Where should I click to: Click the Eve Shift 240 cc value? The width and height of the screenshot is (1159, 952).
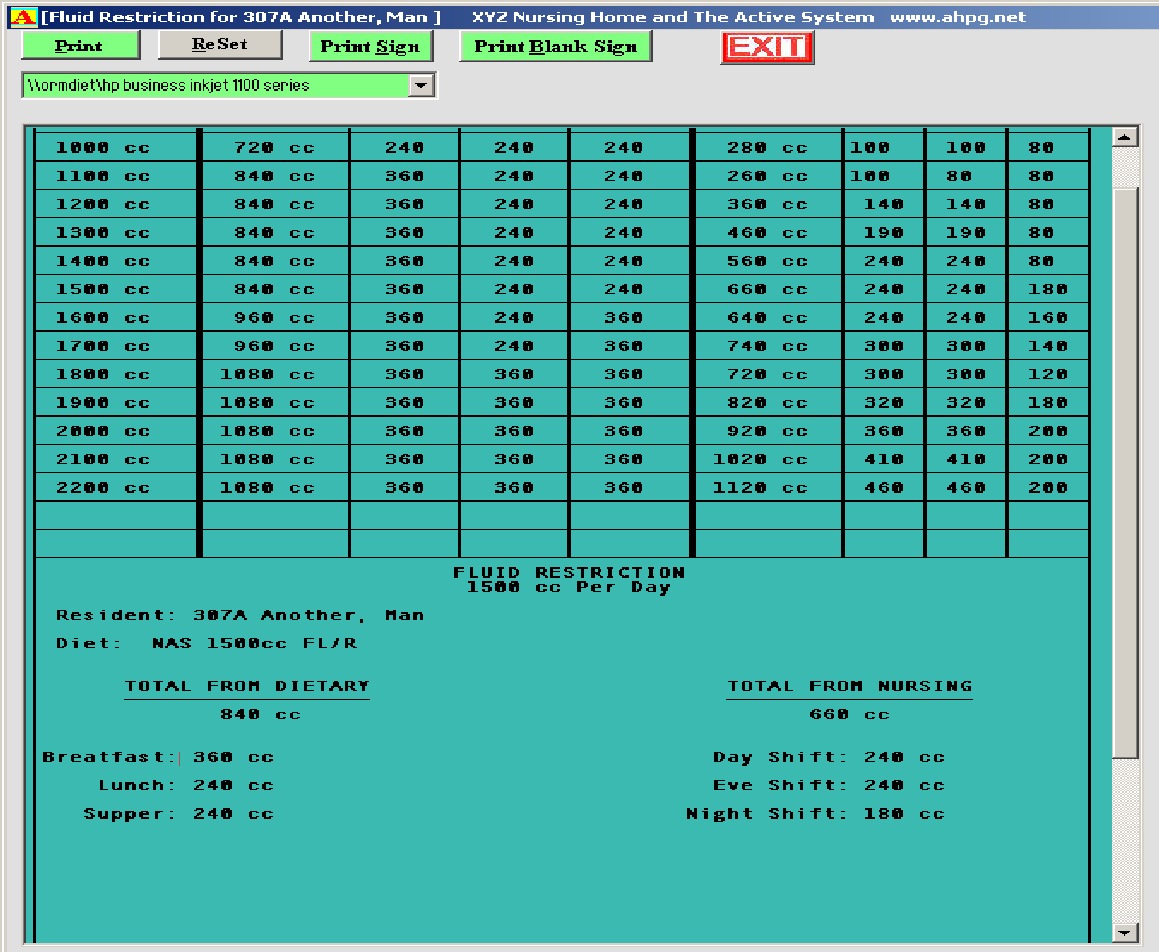pos(904,785)
